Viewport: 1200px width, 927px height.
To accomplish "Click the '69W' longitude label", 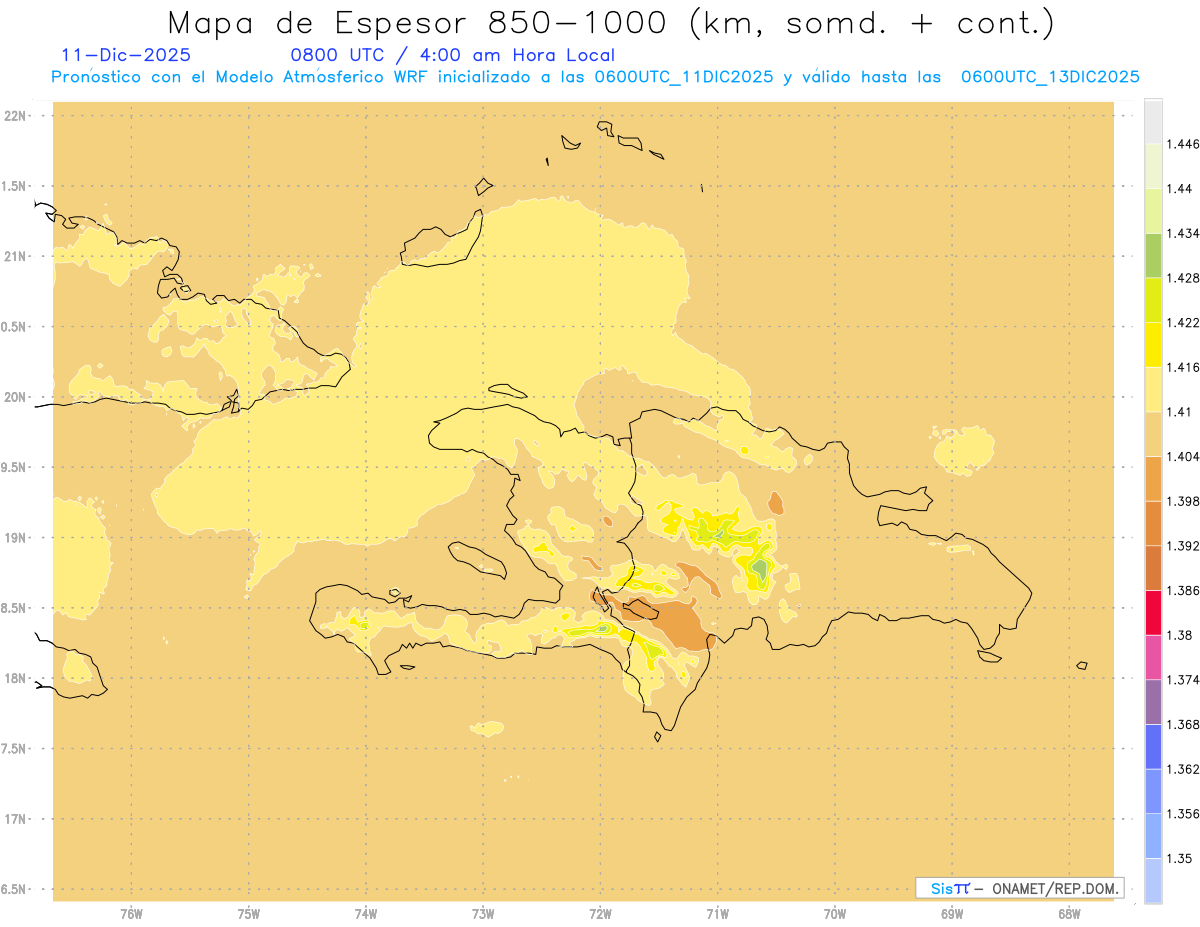I will point(952,913).
